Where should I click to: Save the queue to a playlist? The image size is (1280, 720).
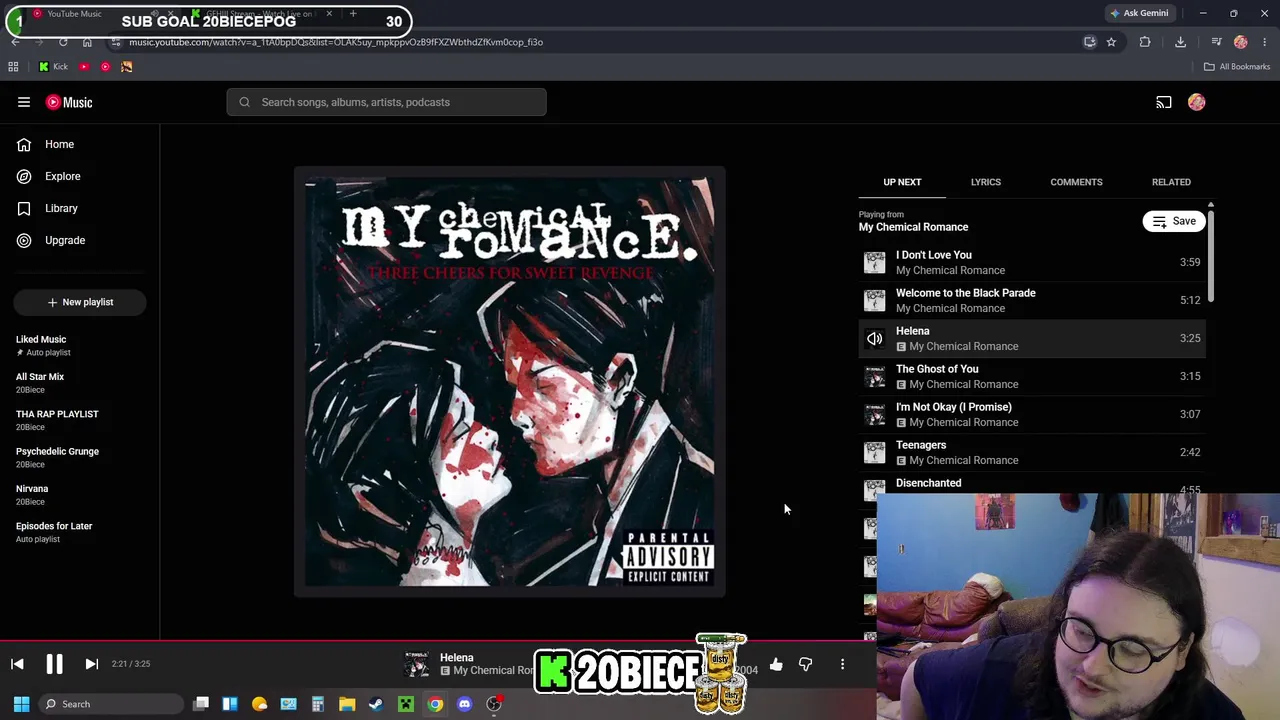pyautogui.click(x=1174, y=221)
